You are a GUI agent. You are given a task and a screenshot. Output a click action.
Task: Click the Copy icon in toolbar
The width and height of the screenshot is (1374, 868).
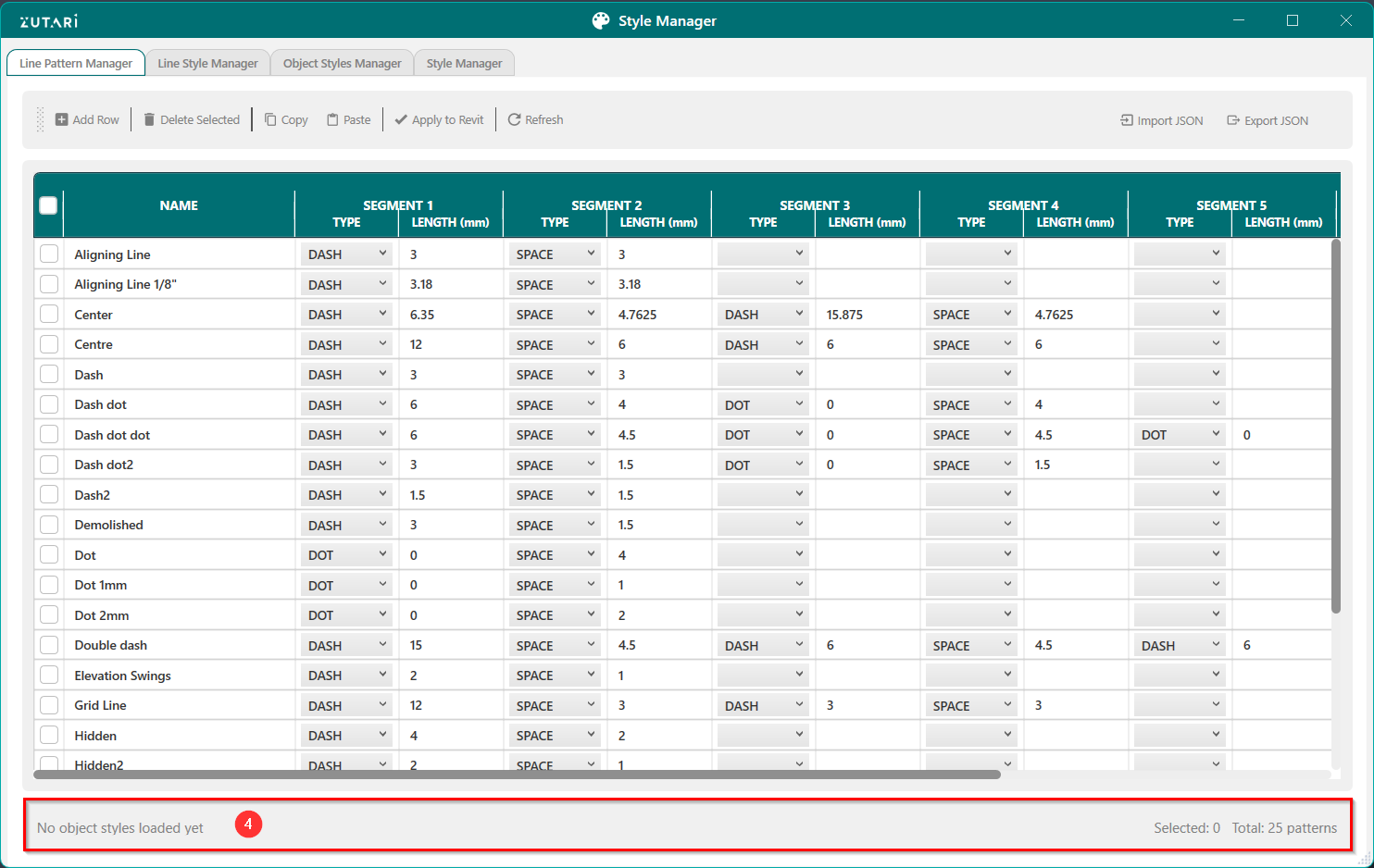[x=270, y=120]
